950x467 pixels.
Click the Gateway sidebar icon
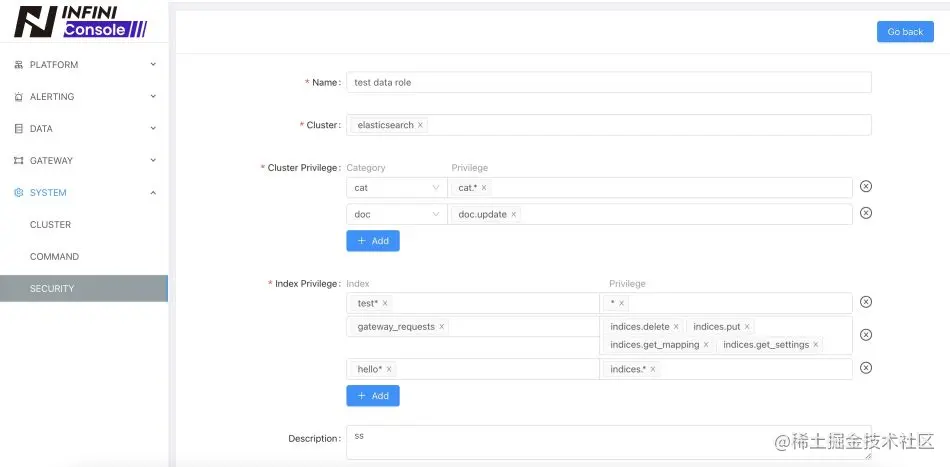point(18,161)
